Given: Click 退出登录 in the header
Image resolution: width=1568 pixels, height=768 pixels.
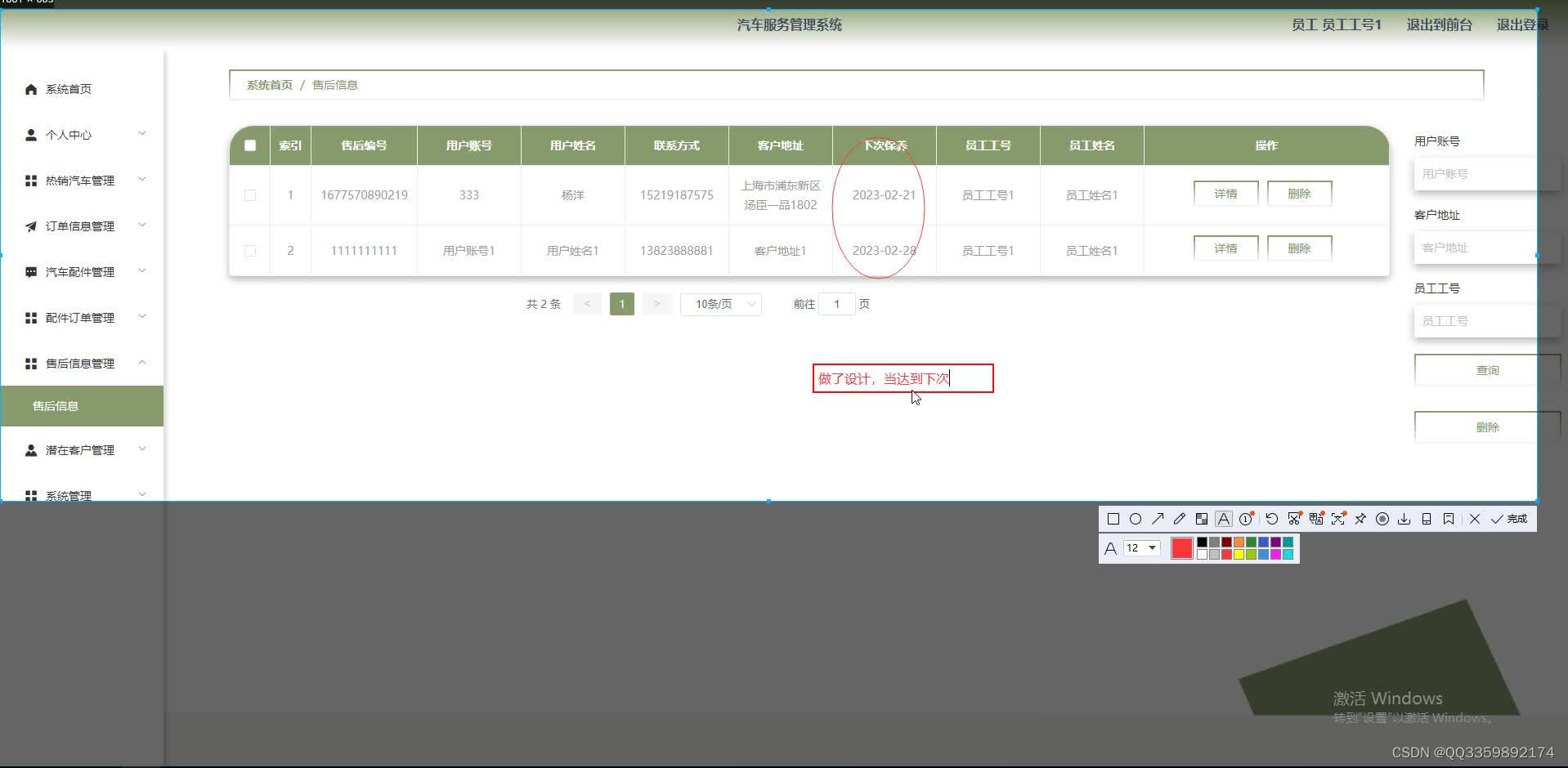Looking at the screenshot, I should coord(1523,25).
